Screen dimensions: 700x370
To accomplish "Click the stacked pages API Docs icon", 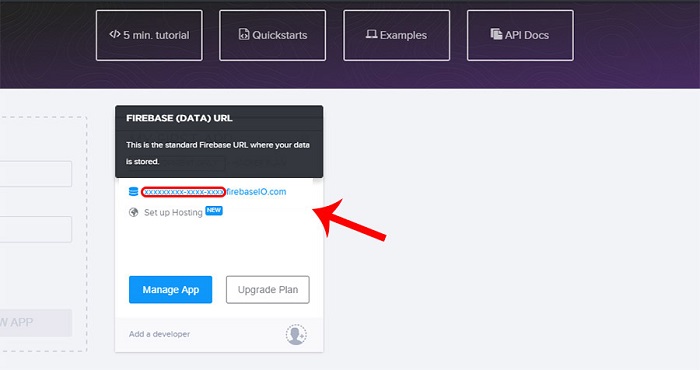I will point(496,34).
